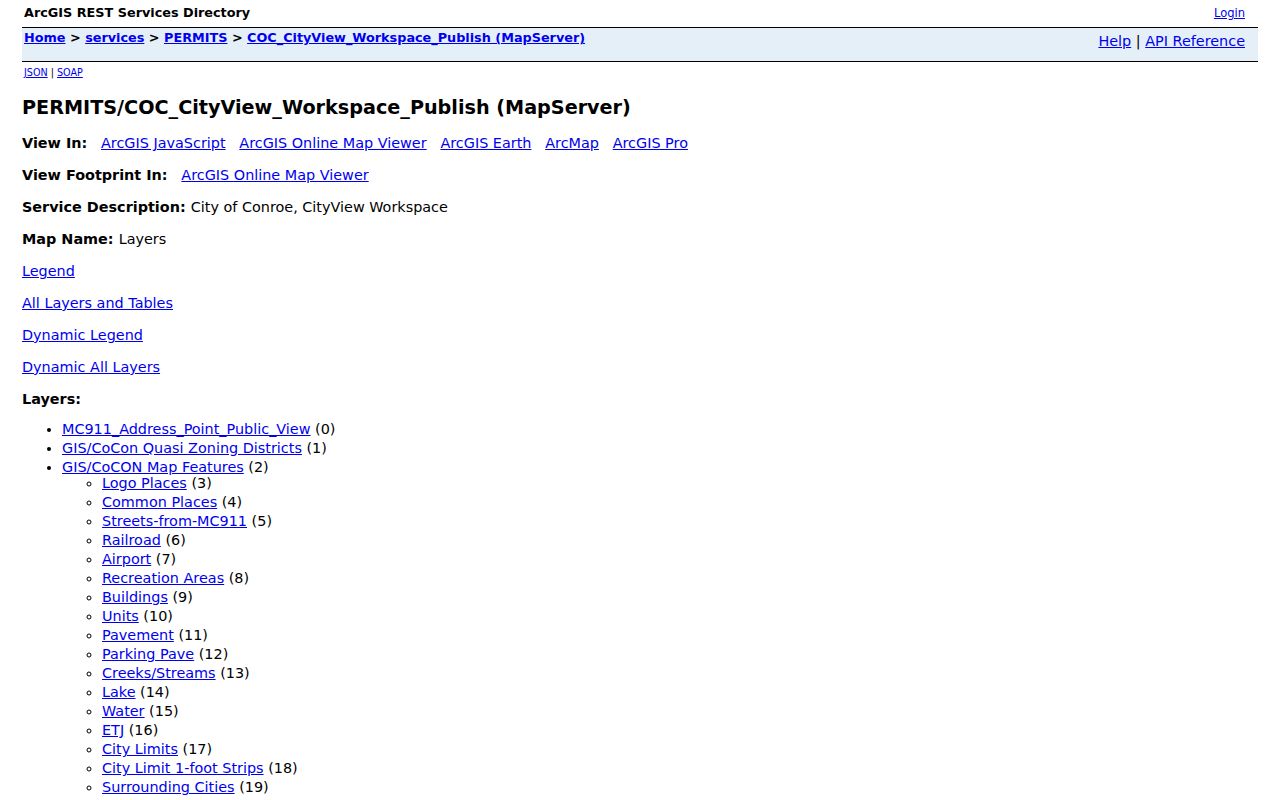Open MC911_Address_Point_Public_View layer
Screen dimensions: 1280x800
coord(186,429)
